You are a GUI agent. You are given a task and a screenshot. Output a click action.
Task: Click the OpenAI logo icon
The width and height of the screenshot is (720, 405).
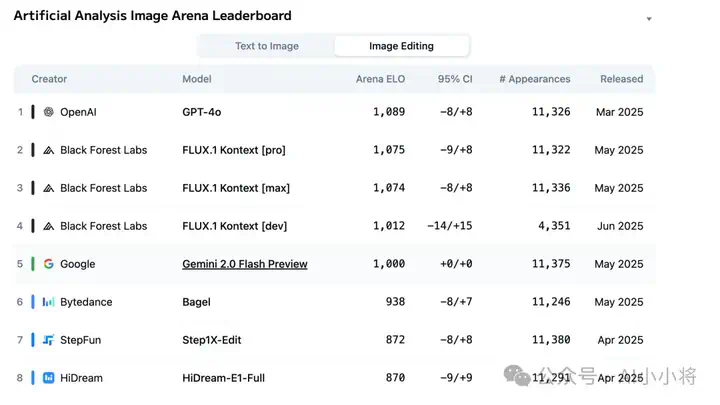pos(49,112)
